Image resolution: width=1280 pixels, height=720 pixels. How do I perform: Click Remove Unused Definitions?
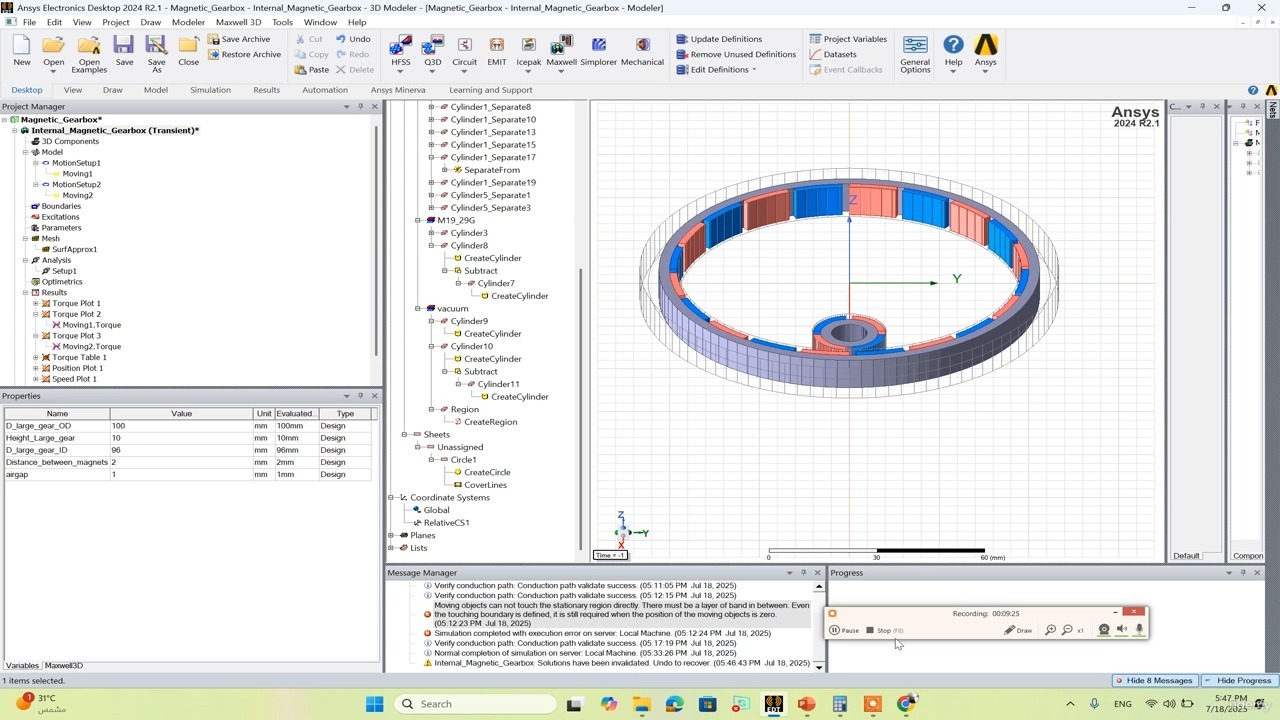coord(736,54)
